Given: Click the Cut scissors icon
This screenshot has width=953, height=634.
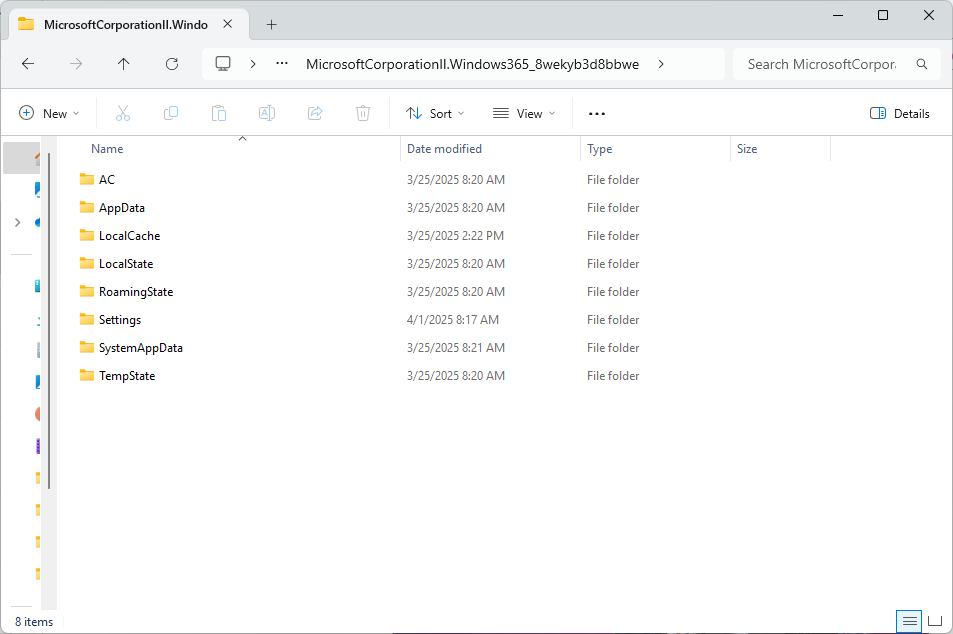Looking at the screenshot, I should pos(123,113).
